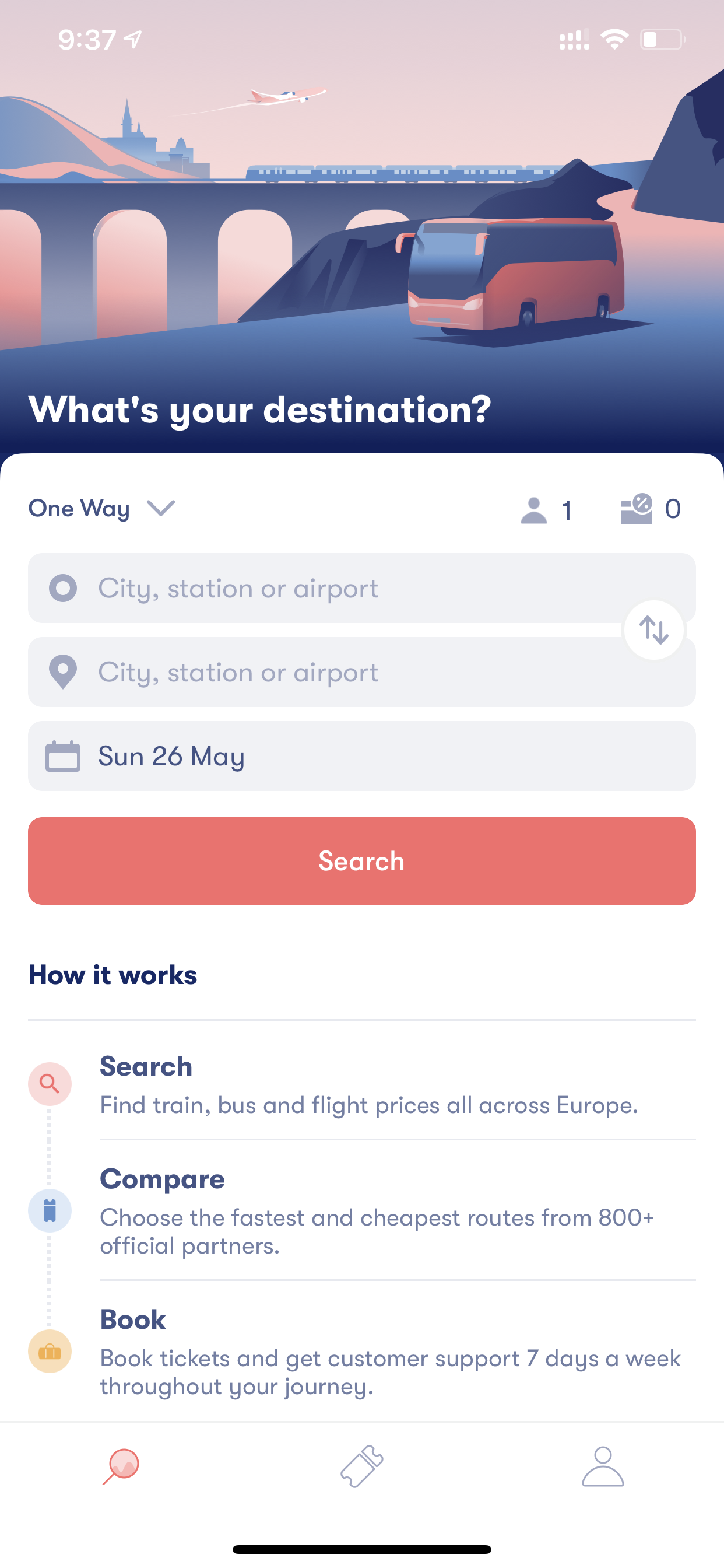
Task: Open the Profile tab in bottom bar
Action: (x=603, y=1466)
